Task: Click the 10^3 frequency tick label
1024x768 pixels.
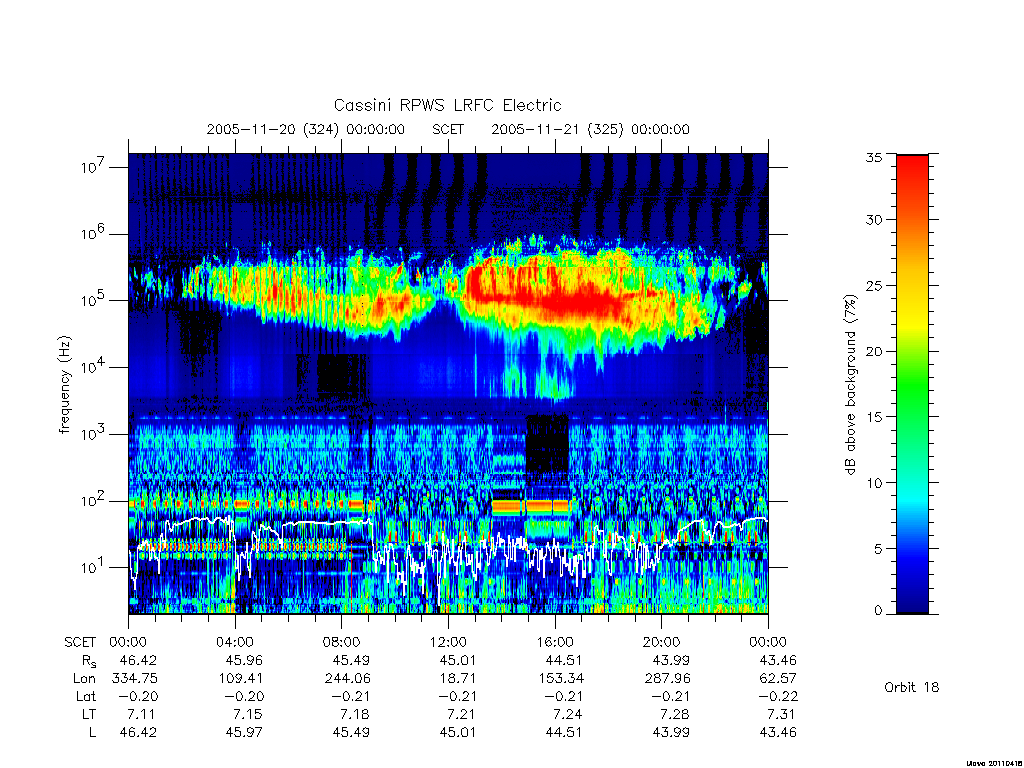Action: click(x=93, y=434)
